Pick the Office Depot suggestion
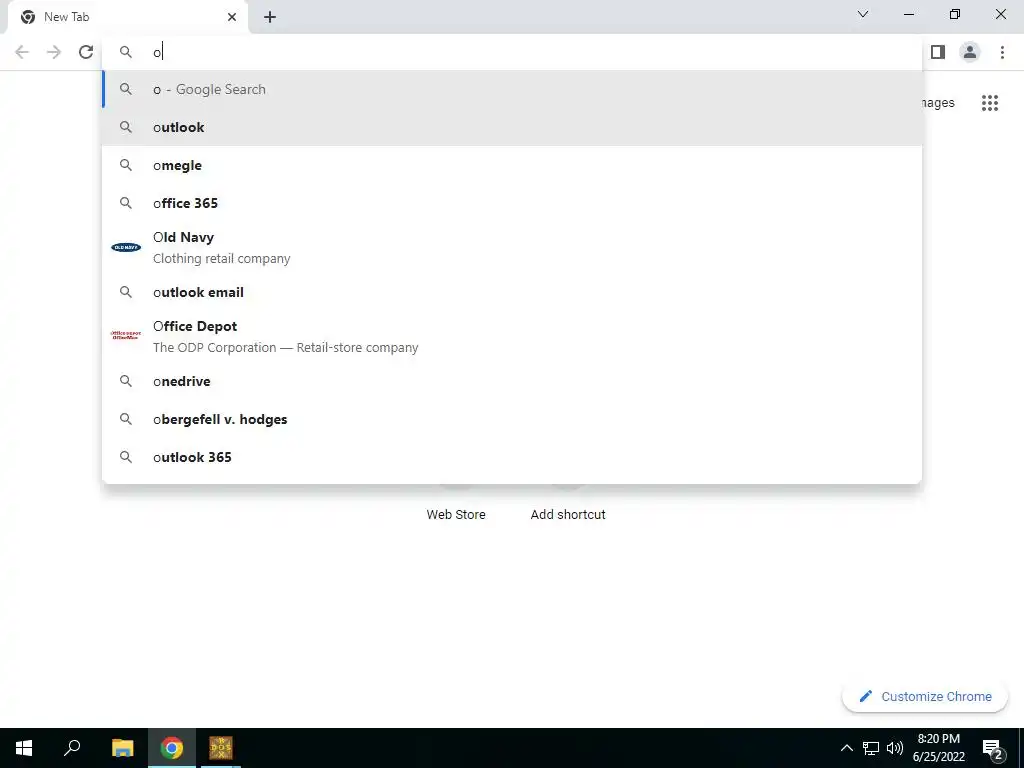 coord(512,336)
